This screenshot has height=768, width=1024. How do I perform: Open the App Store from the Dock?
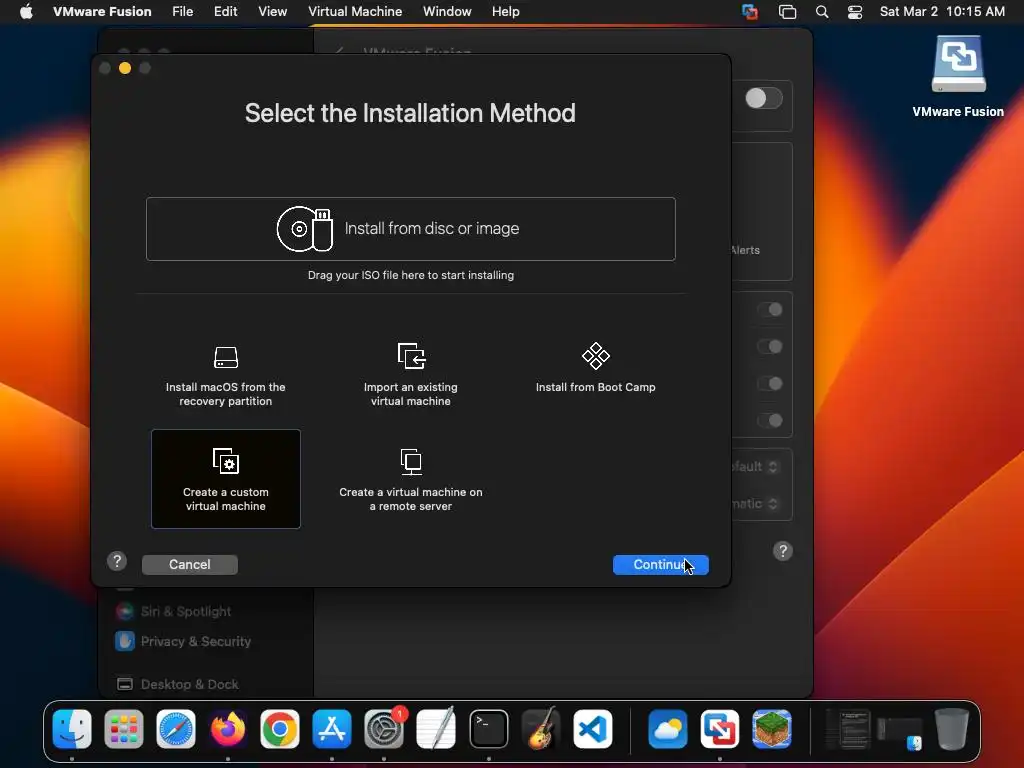[332, 729]
